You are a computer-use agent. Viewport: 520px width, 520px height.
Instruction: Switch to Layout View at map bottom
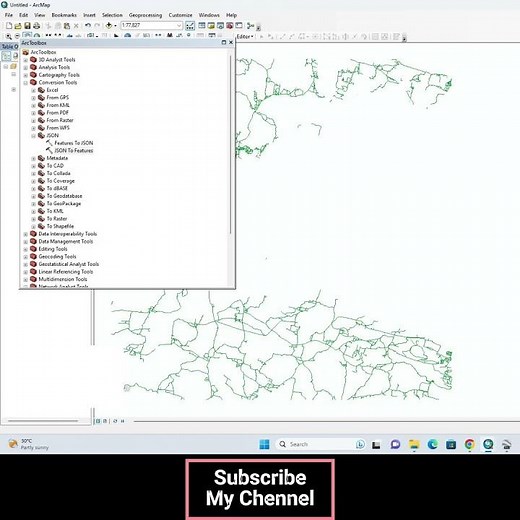(105, 421)
